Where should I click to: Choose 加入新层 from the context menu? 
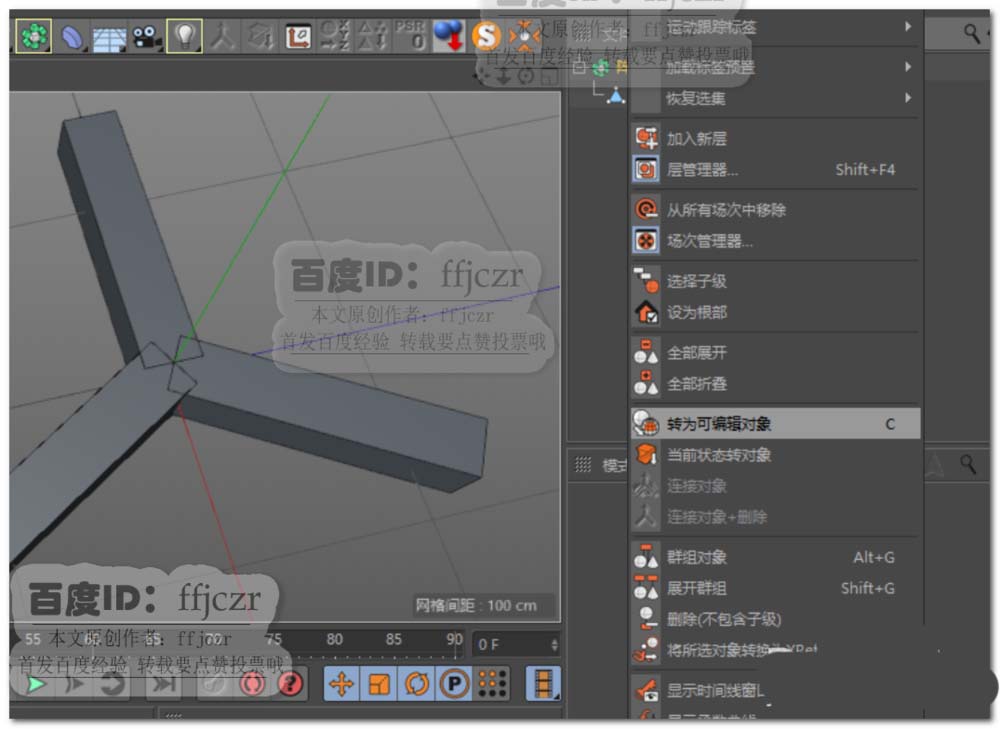click(776, 138)
